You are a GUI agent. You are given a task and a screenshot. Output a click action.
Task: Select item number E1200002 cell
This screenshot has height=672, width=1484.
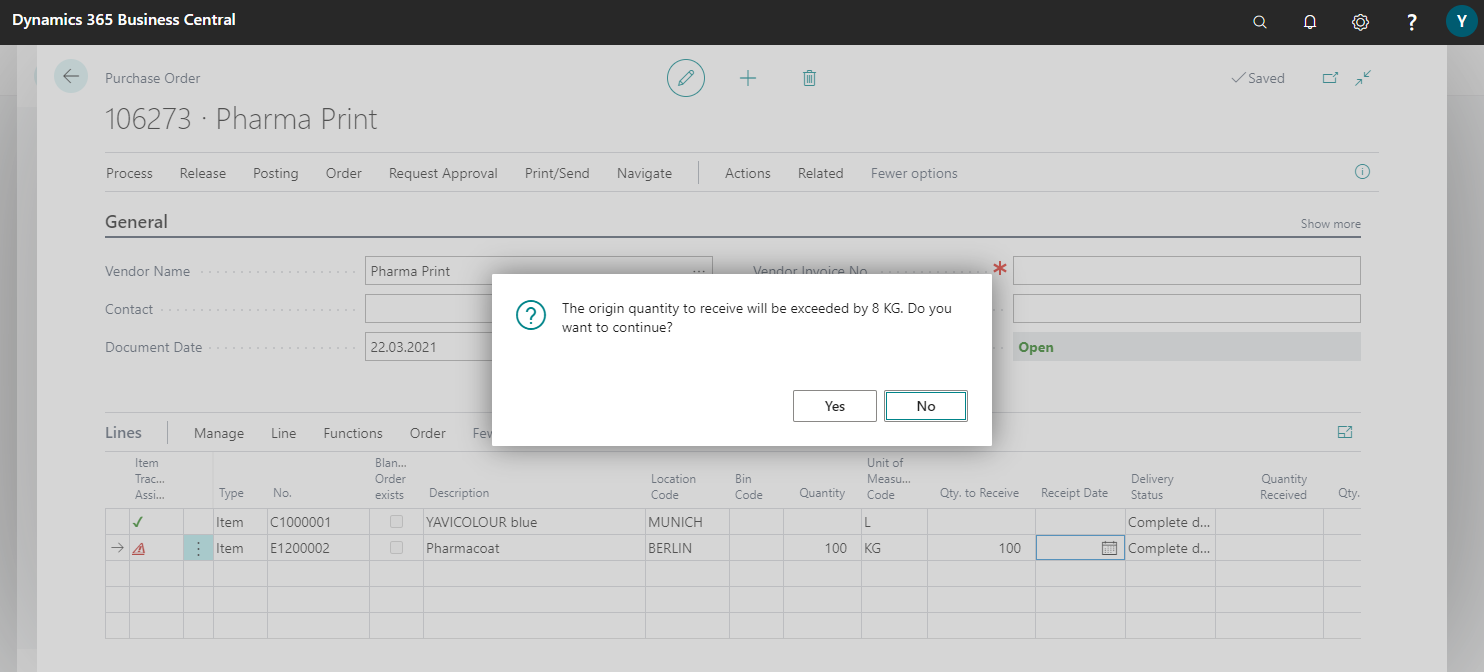pos(319,548)
